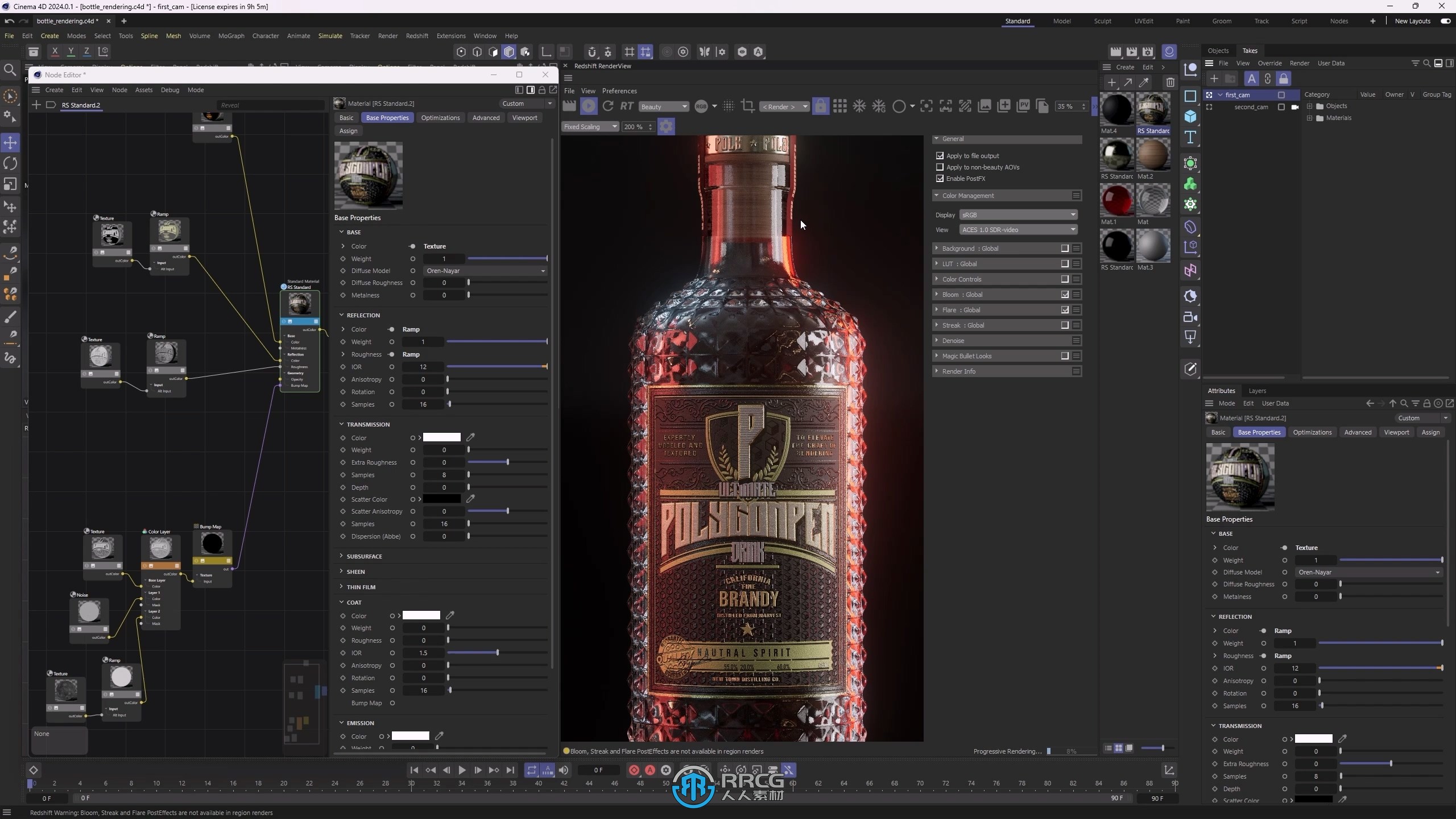
Task: Click the Text spline T icon
Action: click(1190, 137)
